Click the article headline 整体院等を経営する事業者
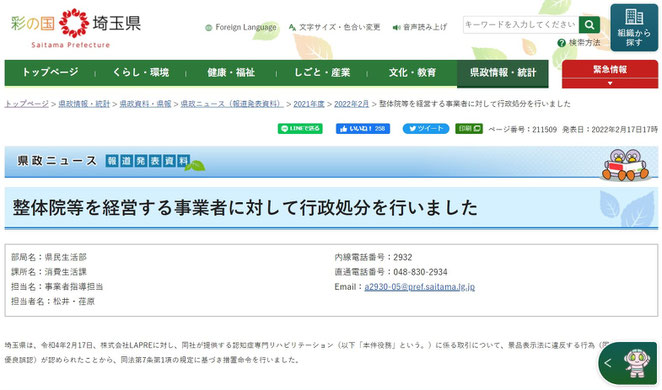The image size is (662, 390). [245, 208]
